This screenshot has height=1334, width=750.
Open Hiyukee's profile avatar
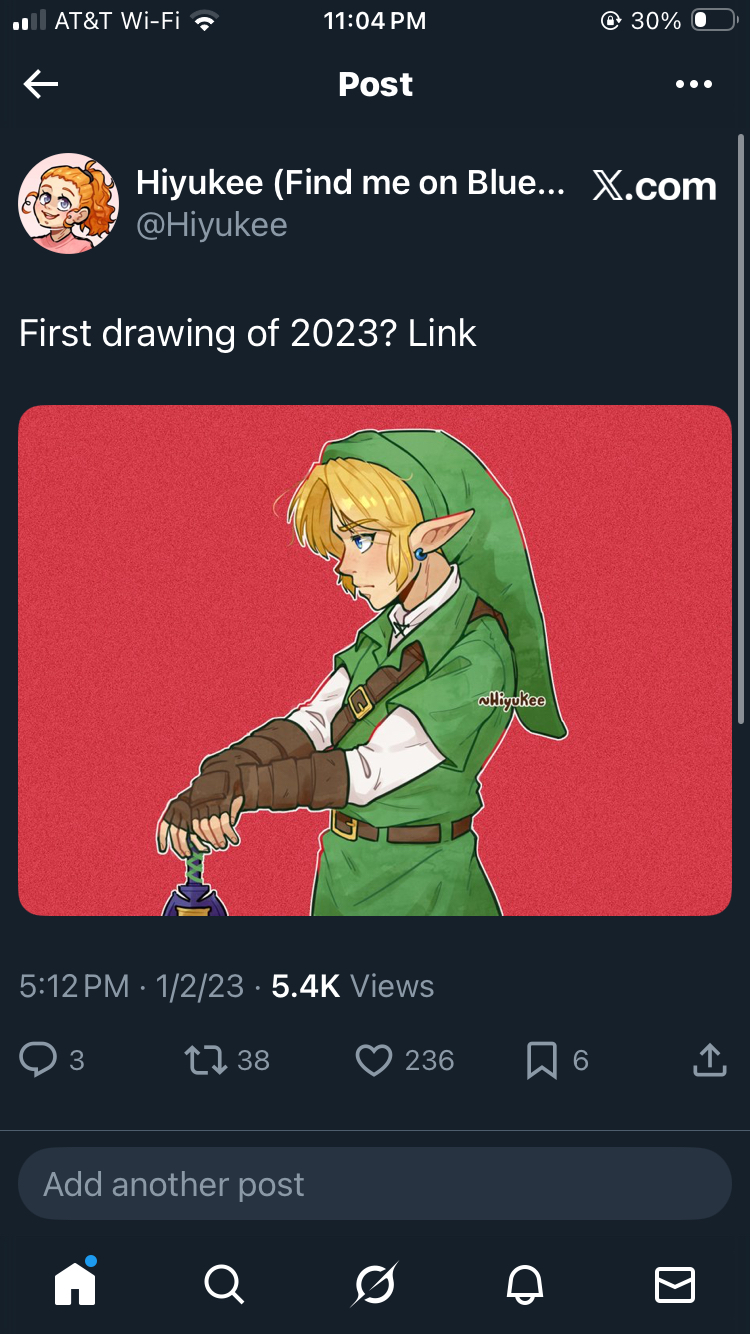point(68,204)
